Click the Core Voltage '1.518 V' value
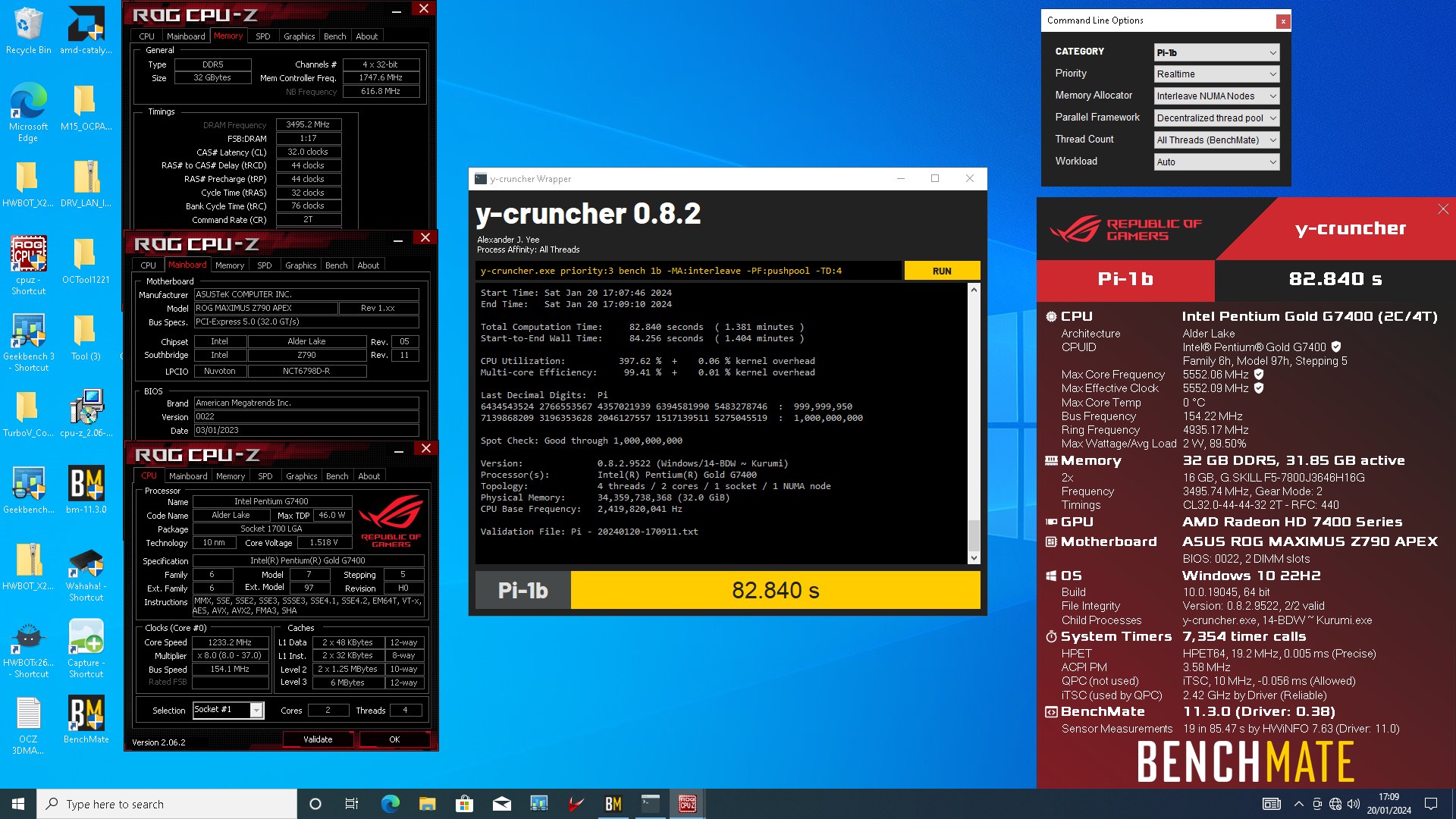The height and width of the screenshot is (819, 1456). pyautogui.click(x=324, y=542)
